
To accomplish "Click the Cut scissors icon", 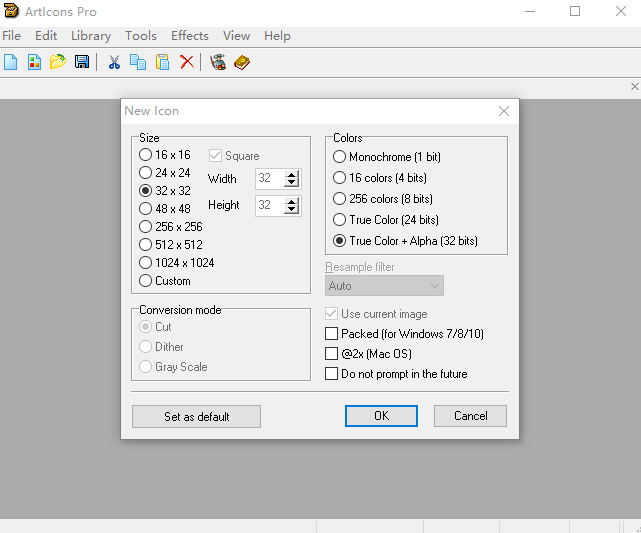I will pyautogui.click(x=114, y=62).
